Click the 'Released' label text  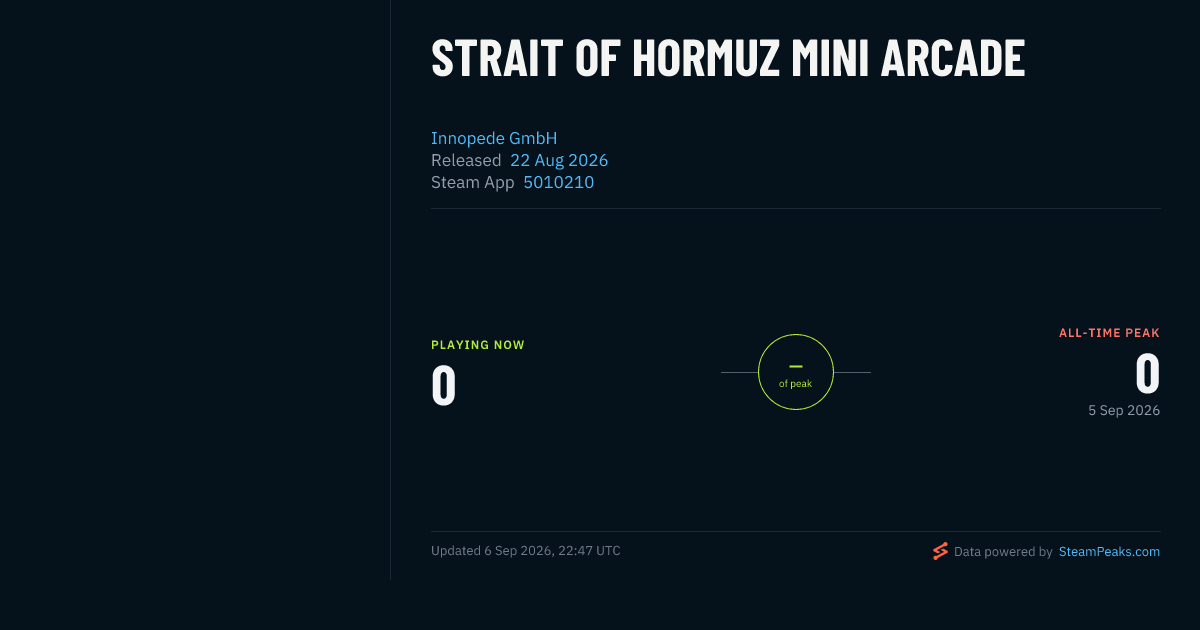(466, 160)
